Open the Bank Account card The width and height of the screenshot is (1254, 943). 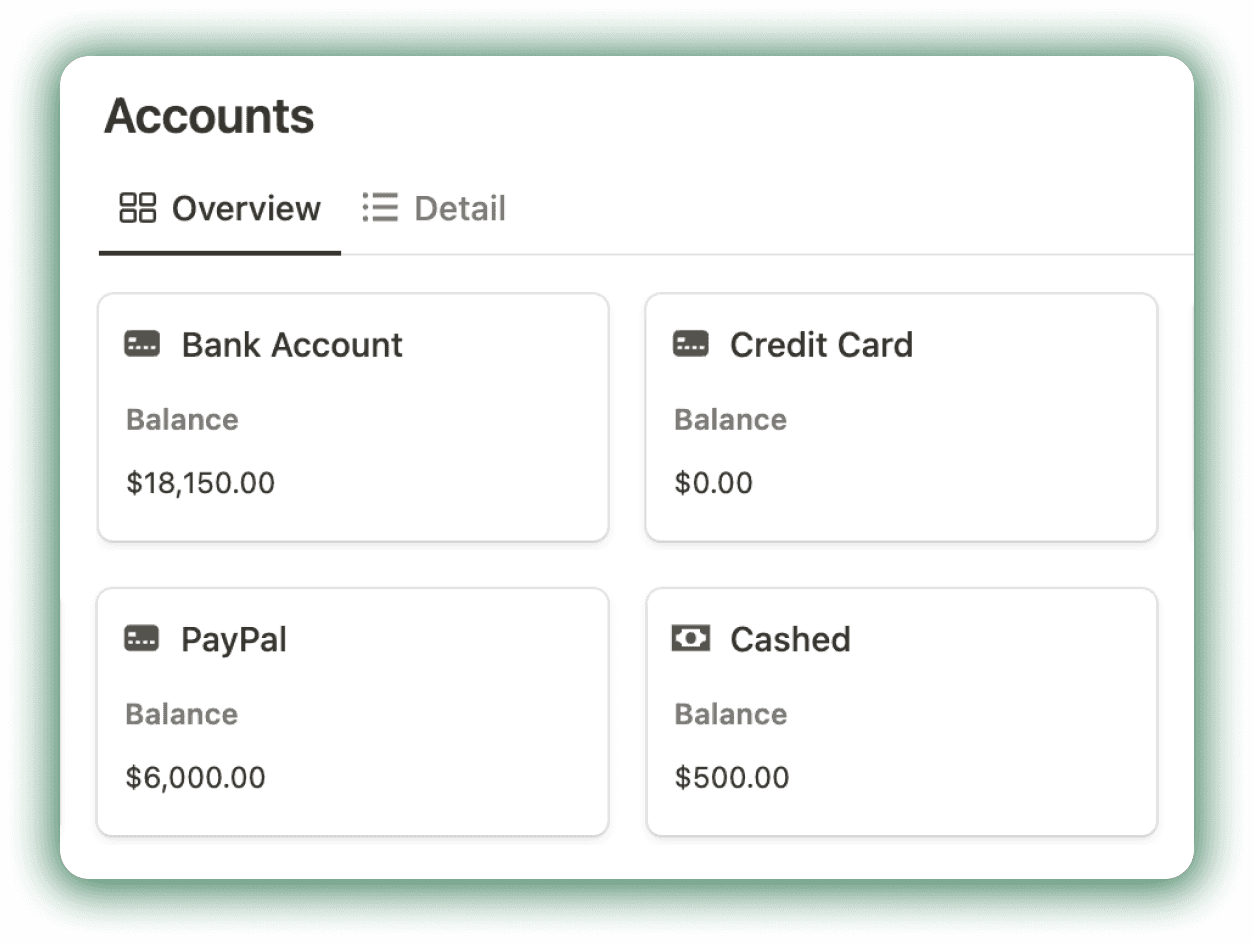352,417
